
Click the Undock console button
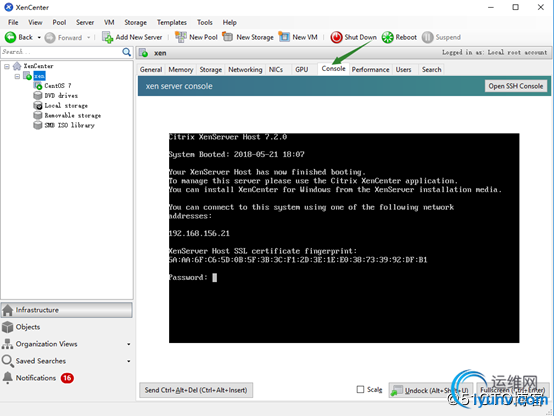point(431,390)
